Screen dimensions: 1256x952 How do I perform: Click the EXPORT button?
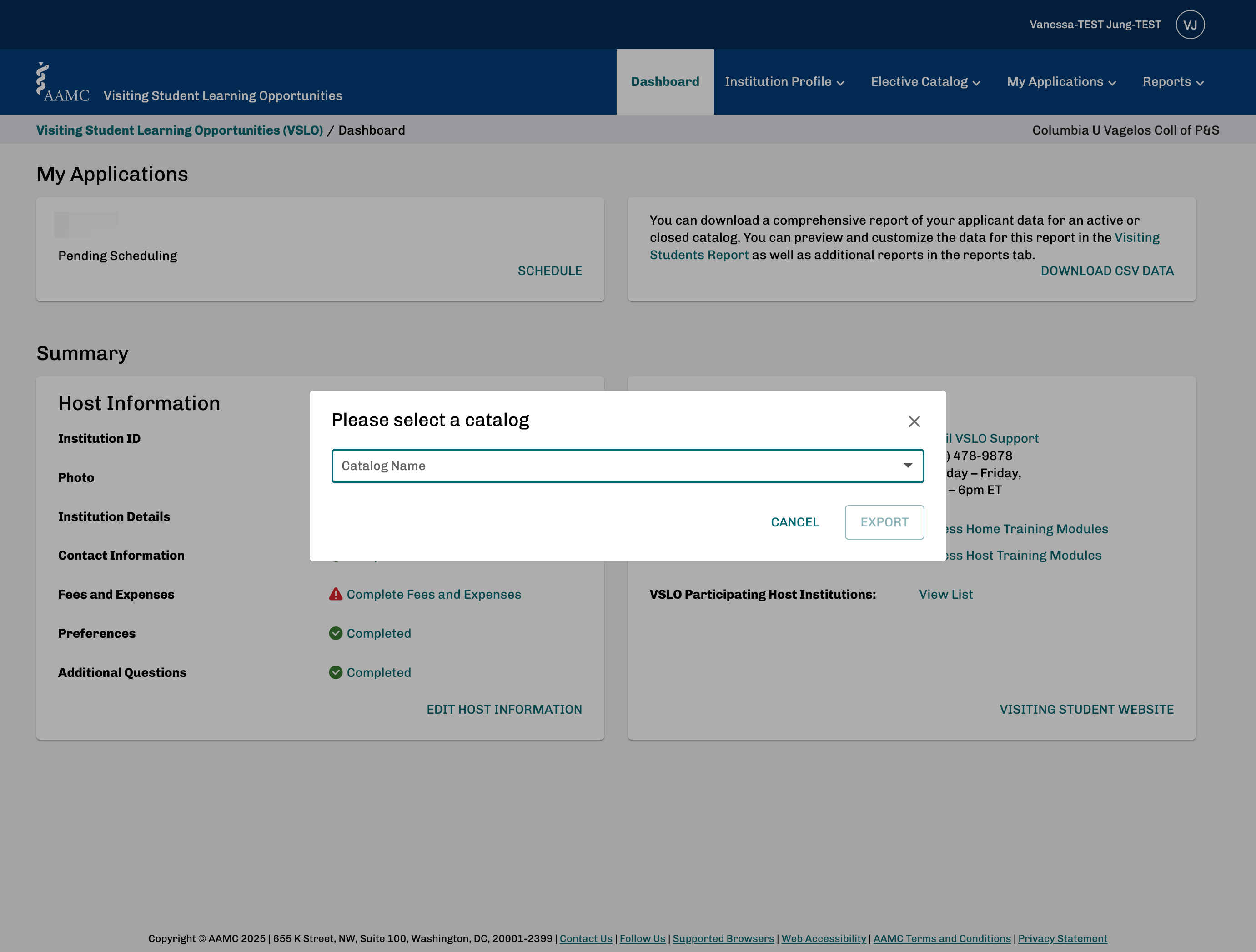point(884,522)
